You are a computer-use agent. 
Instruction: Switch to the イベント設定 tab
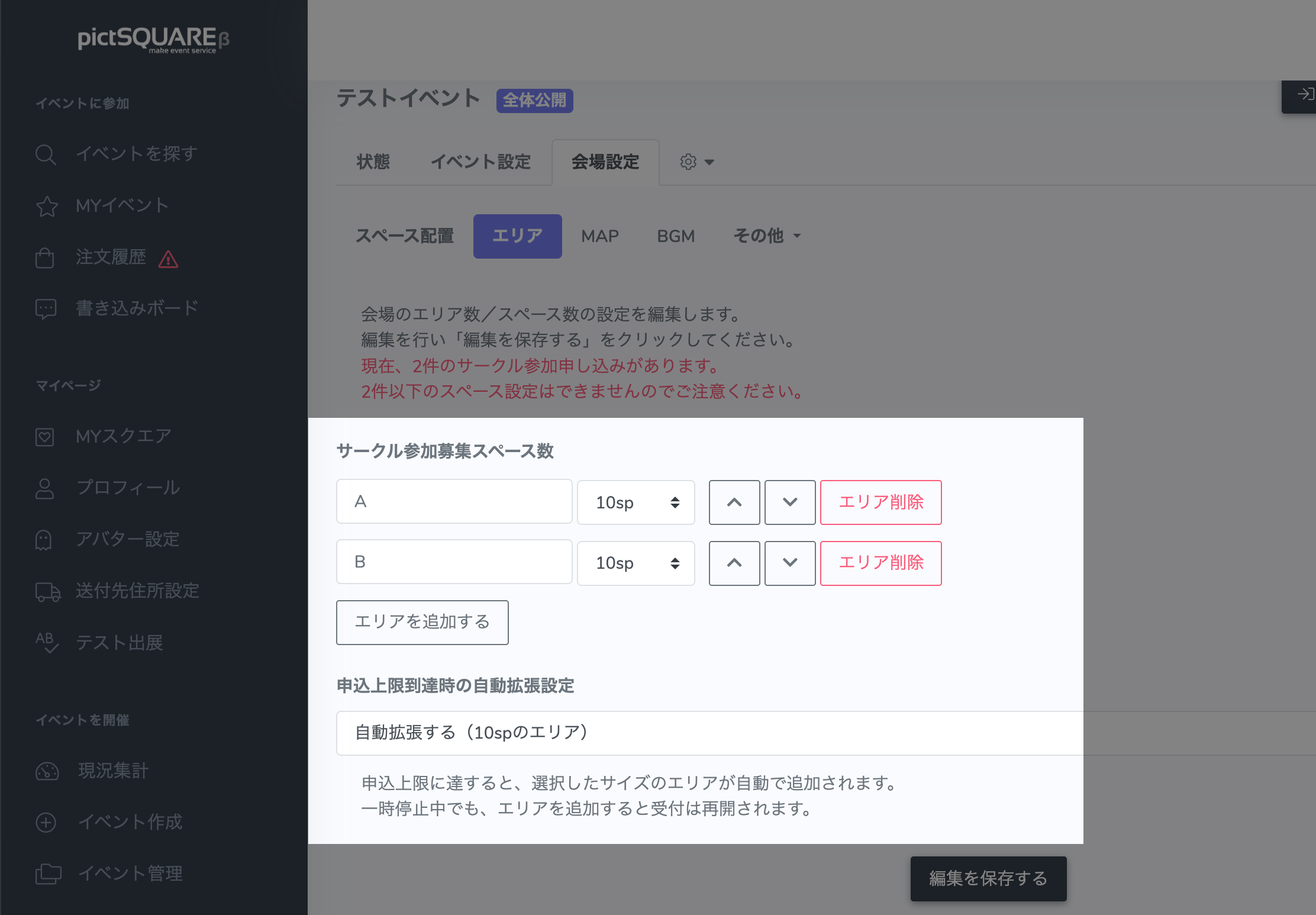(x=480, y=162)
